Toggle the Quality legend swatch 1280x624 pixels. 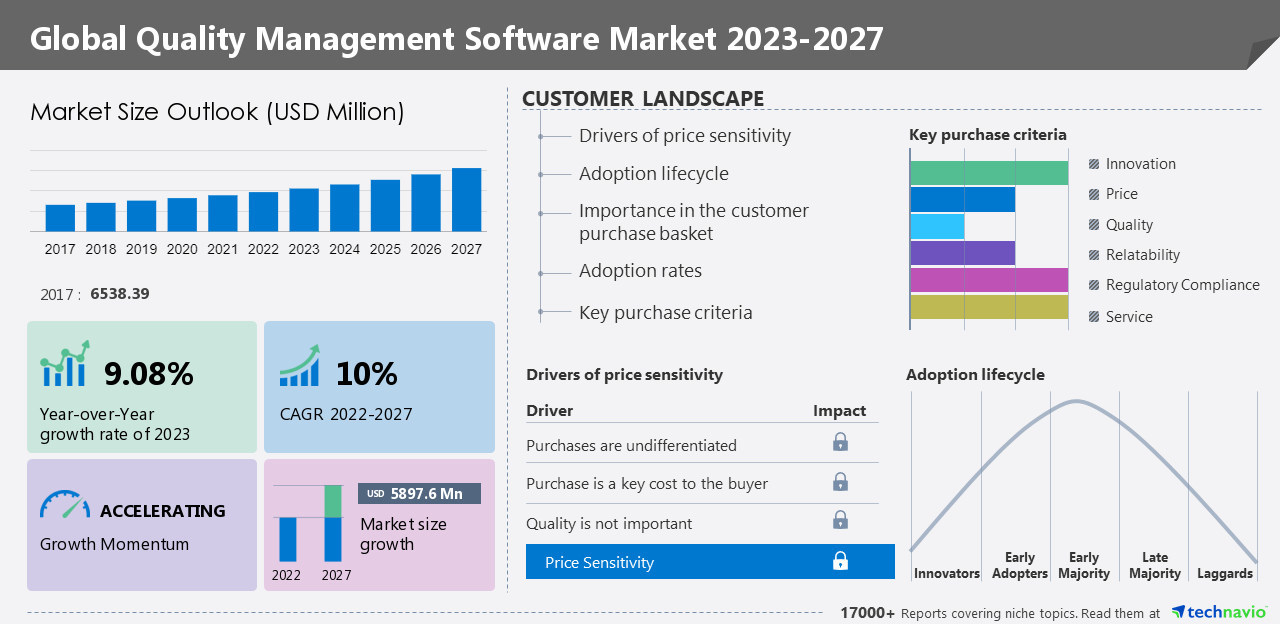click(1094, 224)
